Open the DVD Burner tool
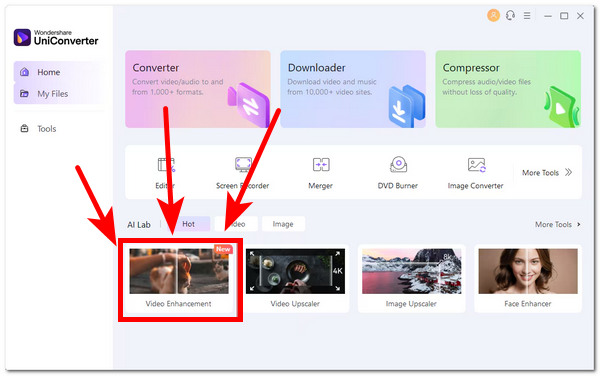600x376 pixels. pos(398,173)
